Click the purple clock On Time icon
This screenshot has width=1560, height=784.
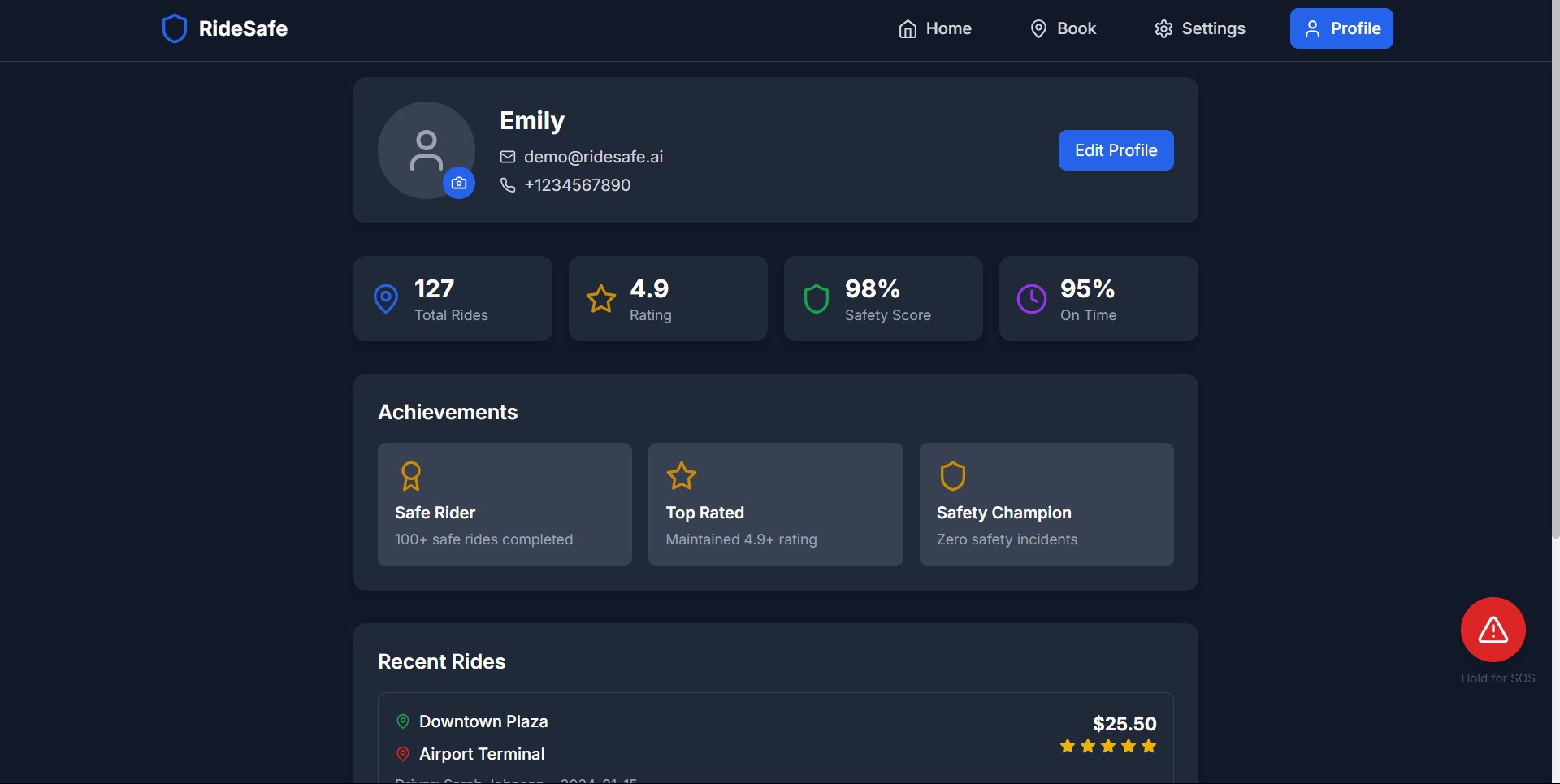1032,299
